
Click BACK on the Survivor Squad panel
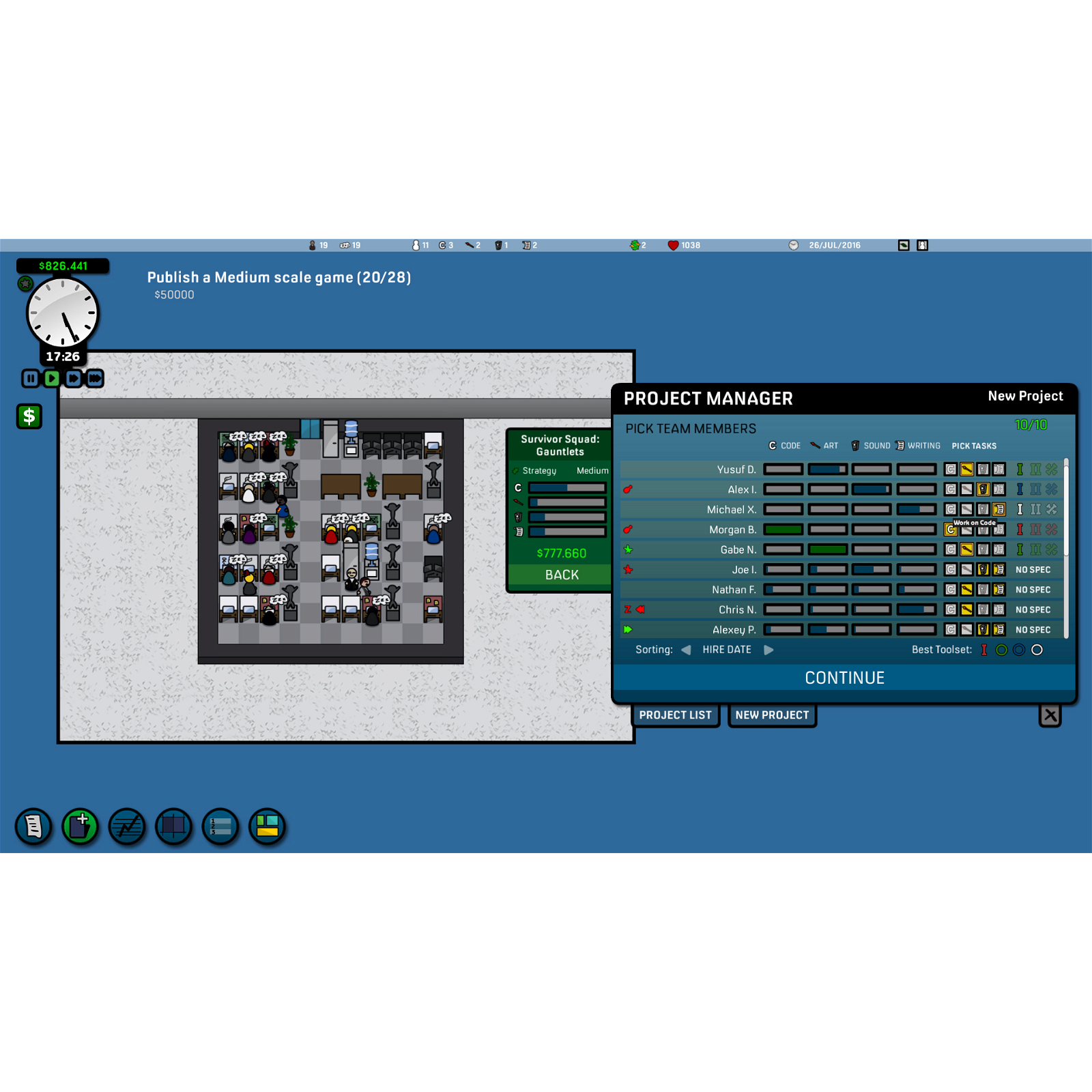click(561, 574)
